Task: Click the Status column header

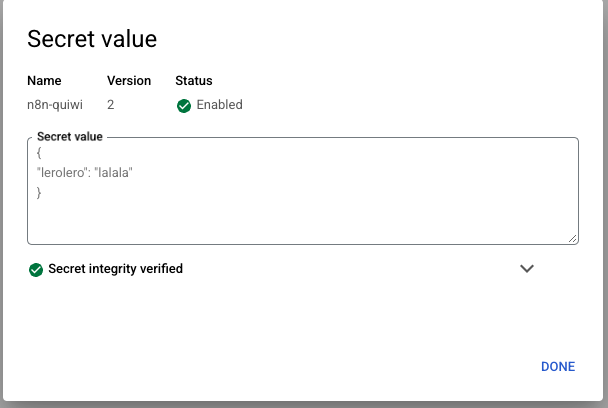Action: point(194,81)
